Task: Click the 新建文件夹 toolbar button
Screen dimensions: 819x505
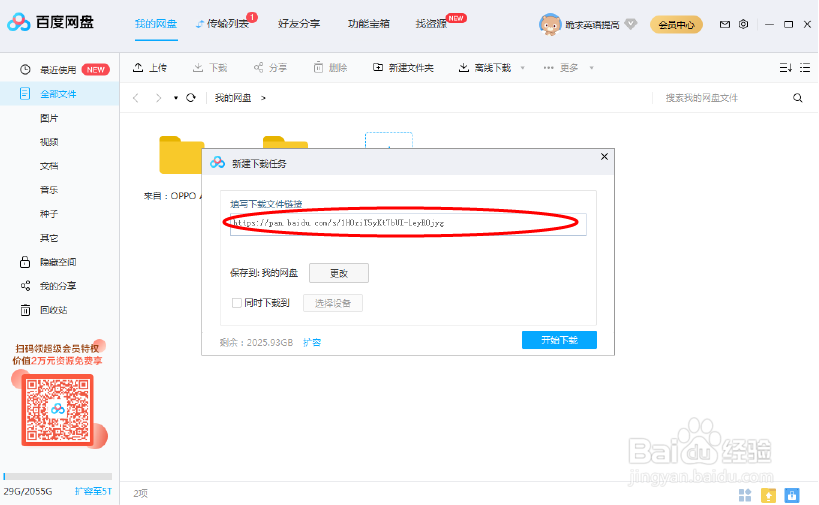Action: pos(403,67)
